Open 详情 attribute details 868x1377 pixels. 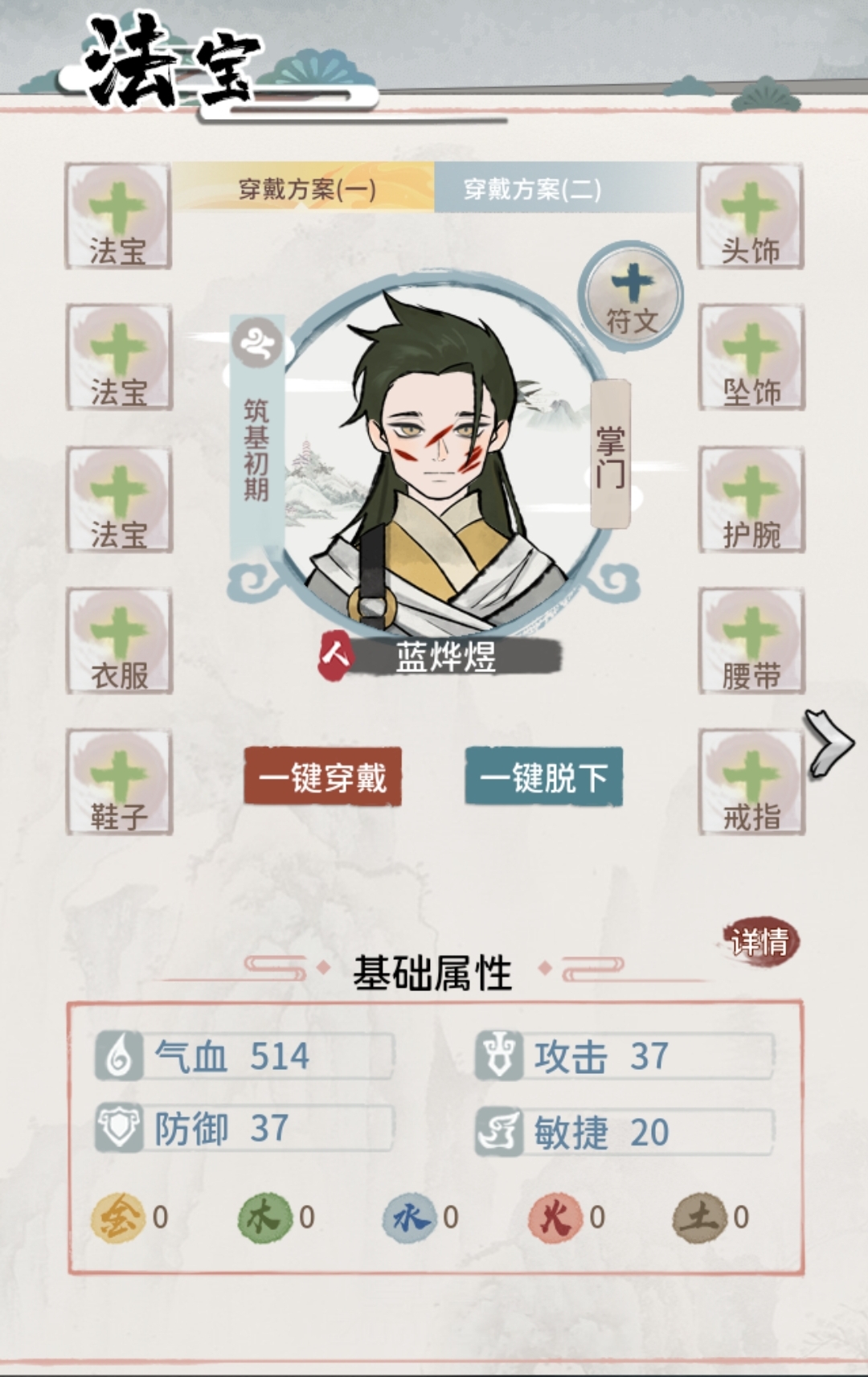(759, 941)
